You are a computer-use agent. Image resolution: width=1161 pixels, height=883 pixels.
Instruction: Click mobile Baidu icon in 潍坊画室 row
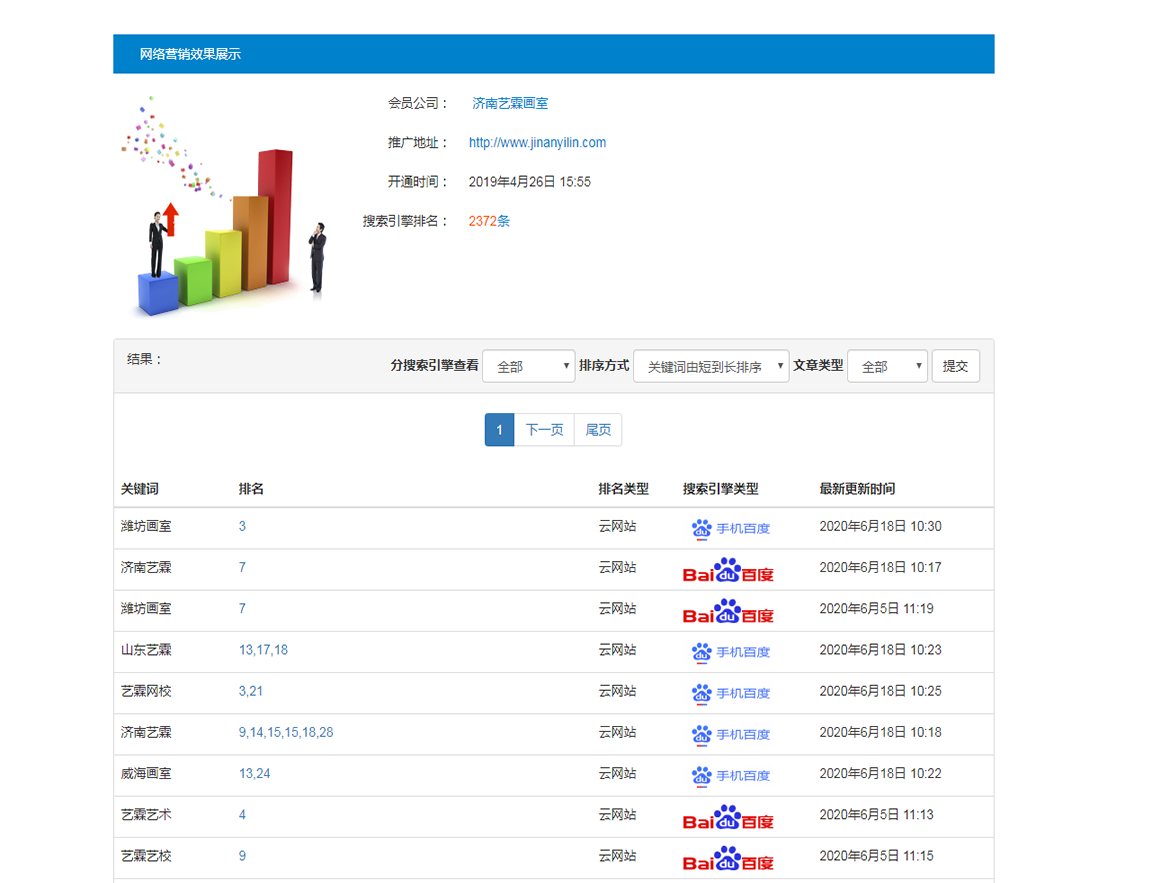[x=730, y=528]
